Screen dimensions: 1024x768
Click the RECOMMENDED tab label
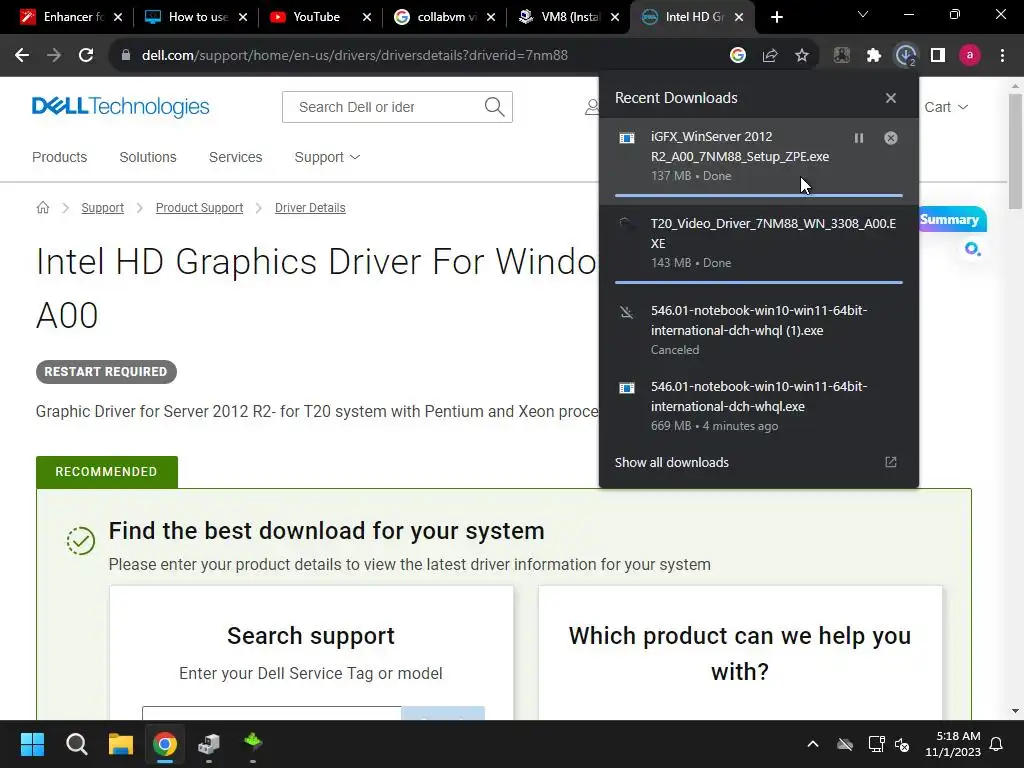coord(106,472)
